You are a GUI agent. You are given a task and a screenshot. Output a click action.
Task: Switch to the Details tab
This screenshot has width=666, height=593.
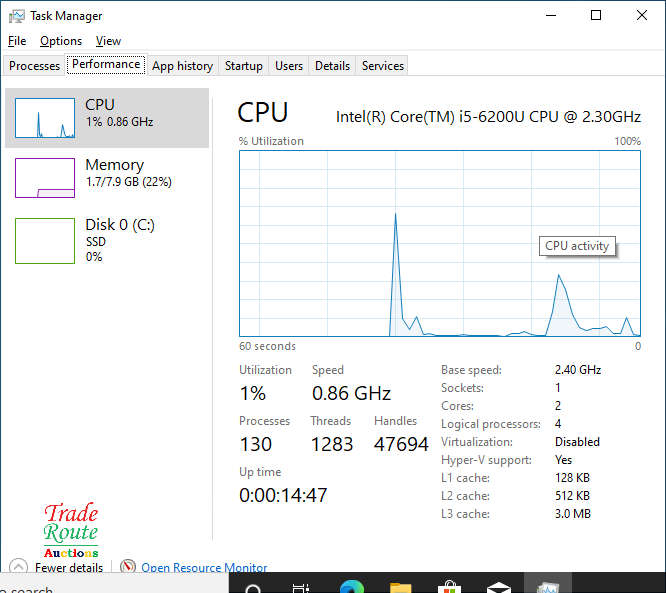pyautogui.click(x=332, y=66)
